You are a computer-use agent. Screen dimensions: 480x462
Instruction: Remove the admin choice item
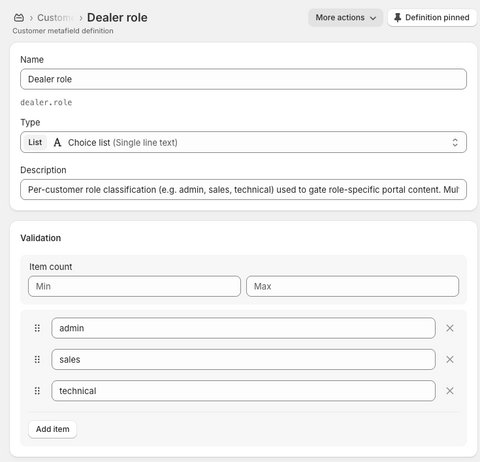[x=450, y=328]
